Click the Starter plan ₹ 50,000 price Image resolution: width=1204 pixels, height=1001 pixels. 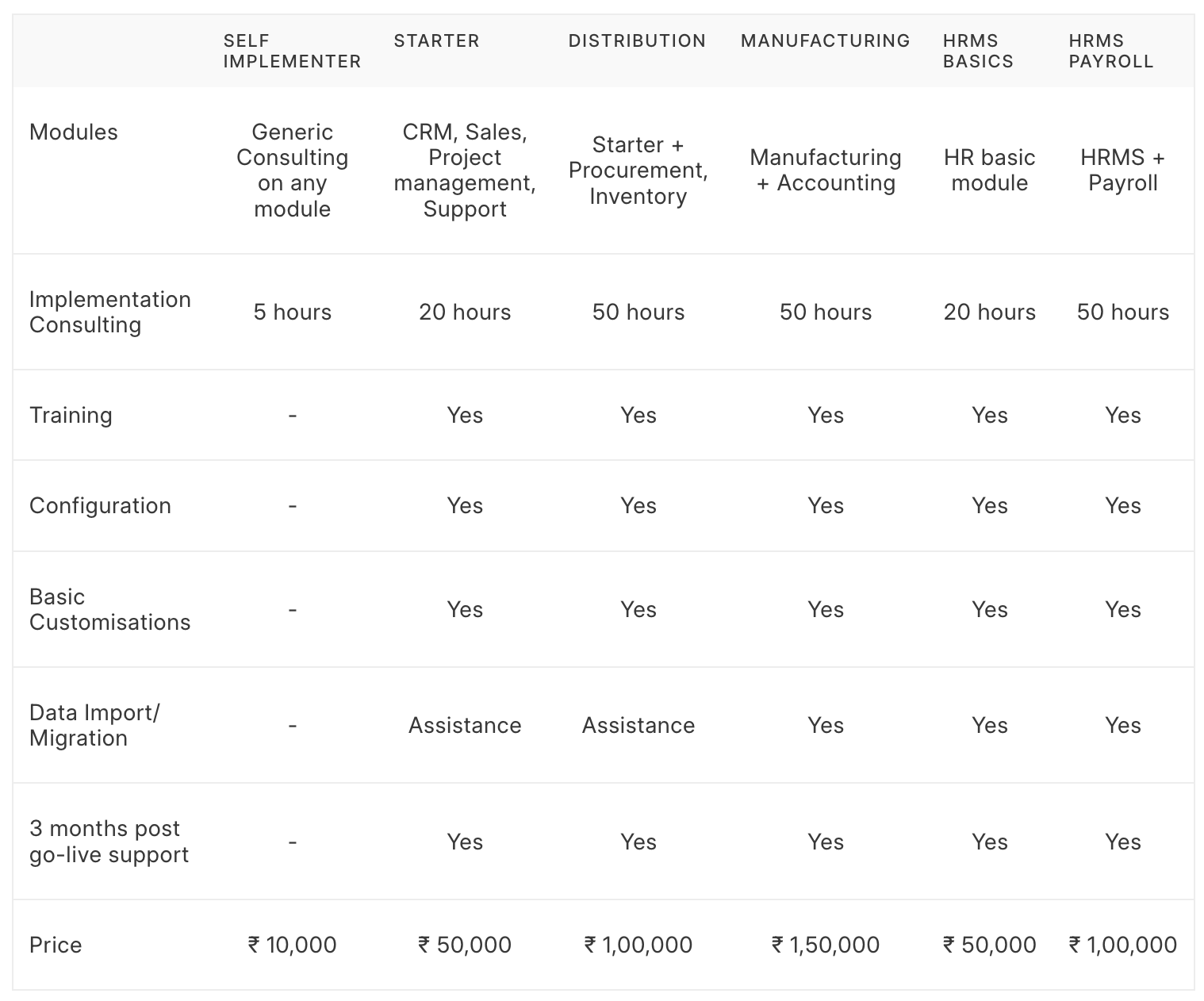464,945
